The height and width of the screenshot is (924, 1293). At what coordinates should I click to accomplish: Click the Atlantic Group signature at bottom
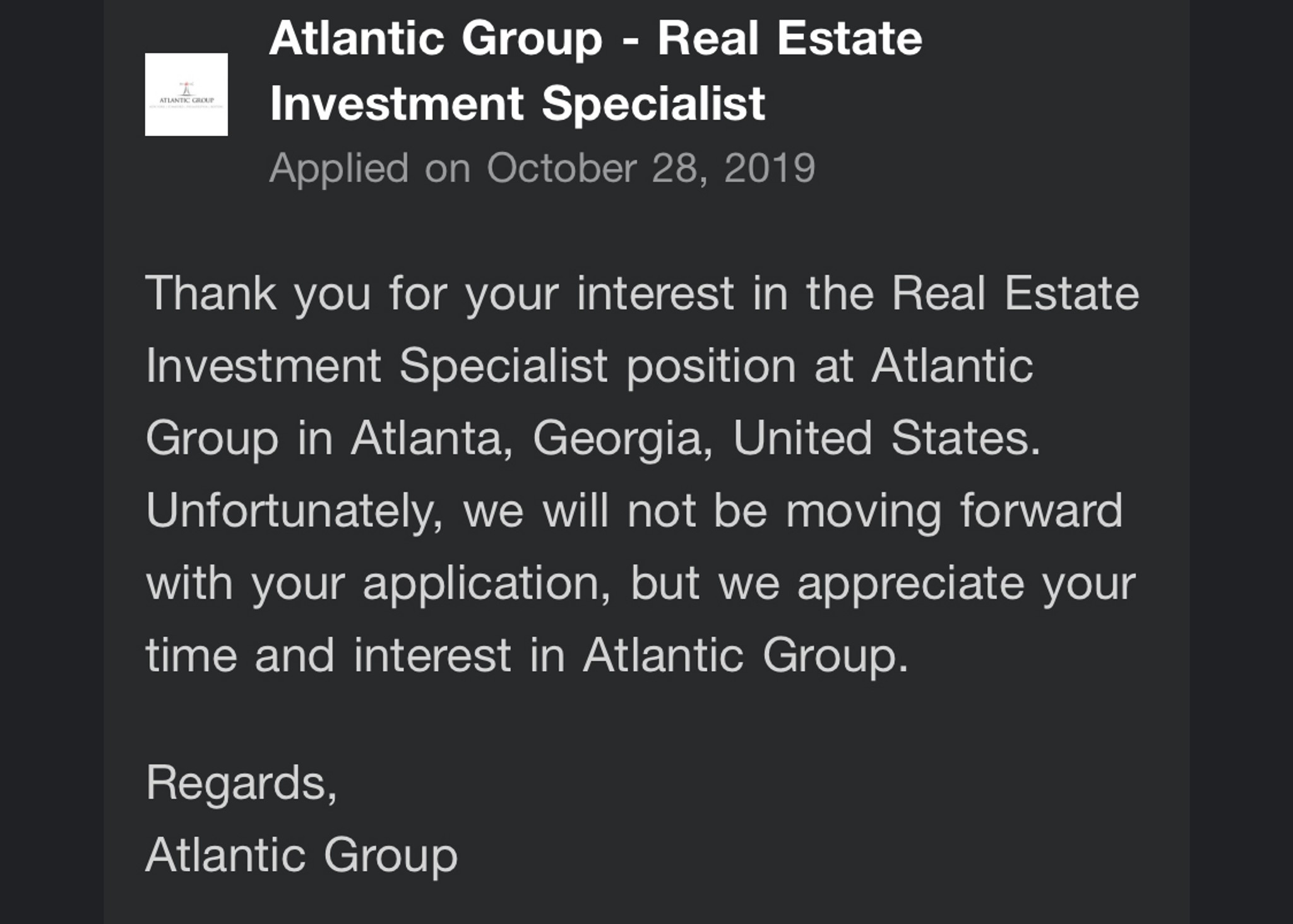[301, 855]
